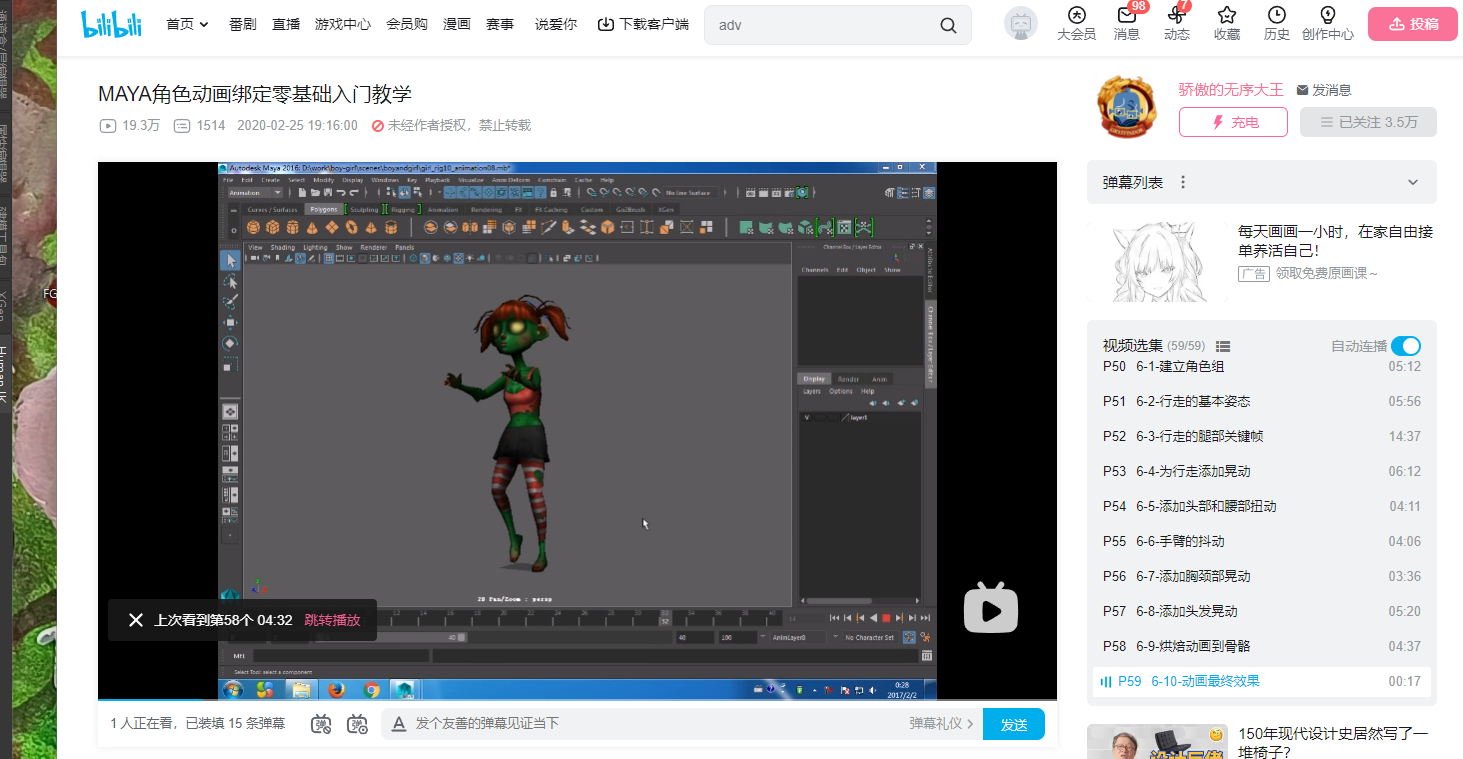
Task: Play P52 6-3-行走的腿部关键帧
Action: (x=1262, y=436)
